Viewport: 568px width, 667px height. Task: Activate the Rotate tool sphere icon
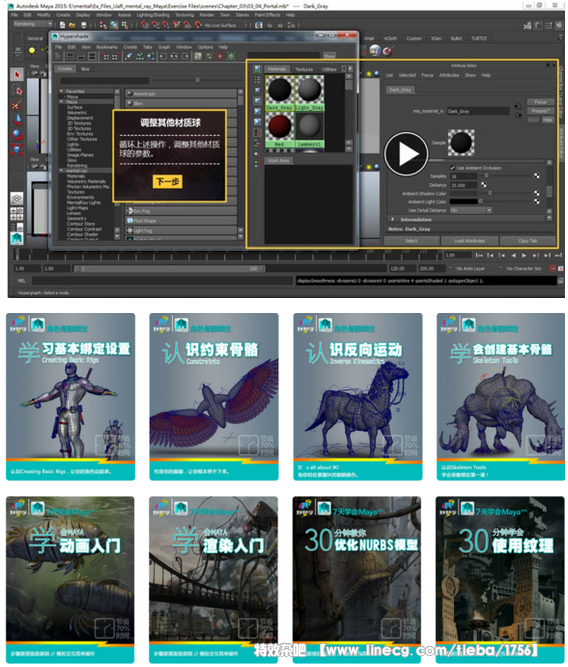17,135
